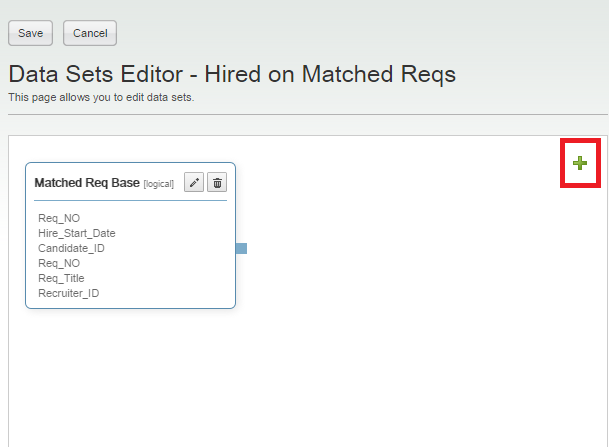Pick the Req_Title field
This screenshot has width=609, height=447.
pyautogui.click(x=62, y=278)
